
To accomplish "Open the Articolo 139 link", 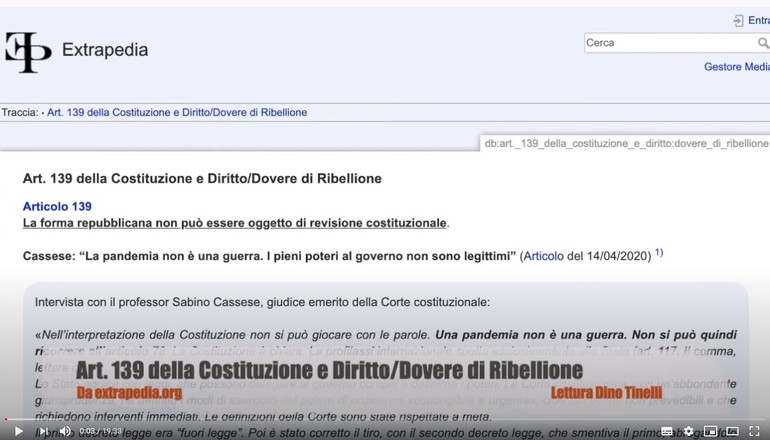I will click(57, 206).
